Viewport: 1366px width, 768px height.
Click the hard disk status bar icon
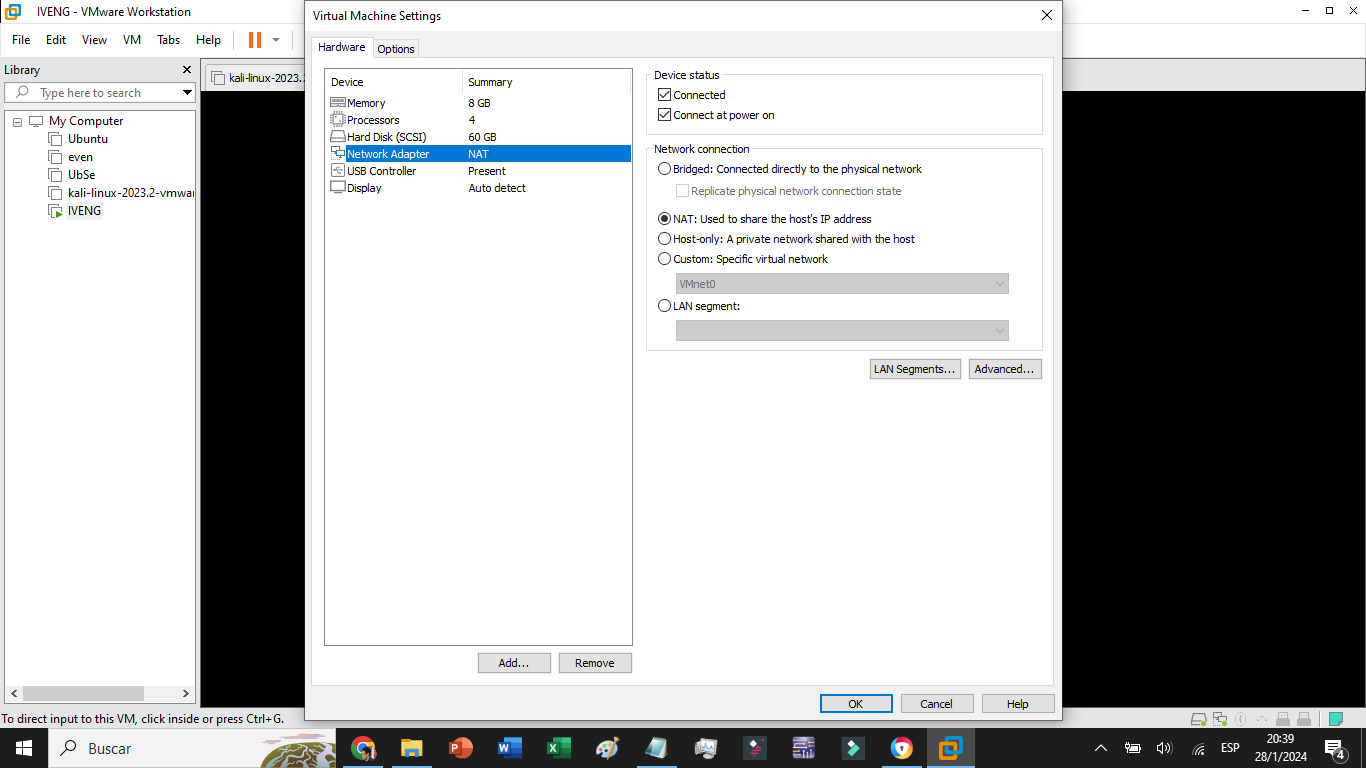pos(1199,719)
